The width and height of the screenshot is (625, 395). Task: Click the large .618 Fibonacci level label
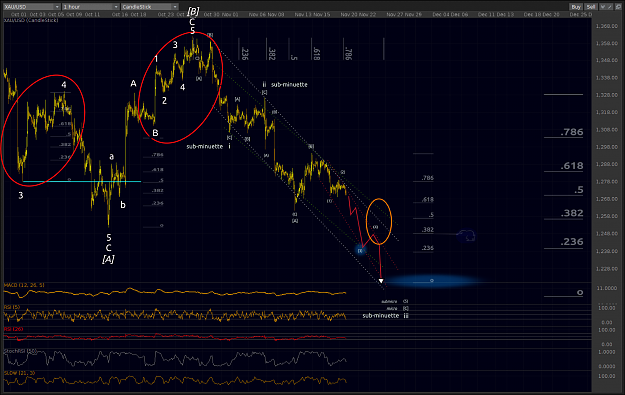coord(572,166)
